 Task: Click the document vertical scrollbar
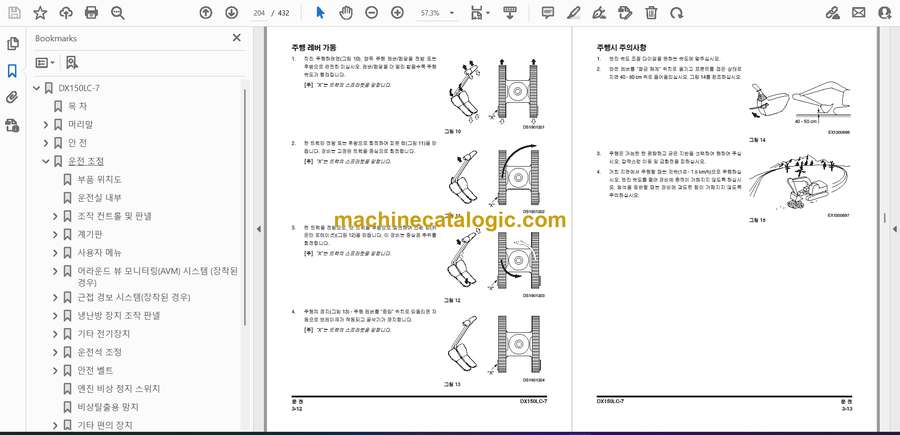(x=885, y=218)
